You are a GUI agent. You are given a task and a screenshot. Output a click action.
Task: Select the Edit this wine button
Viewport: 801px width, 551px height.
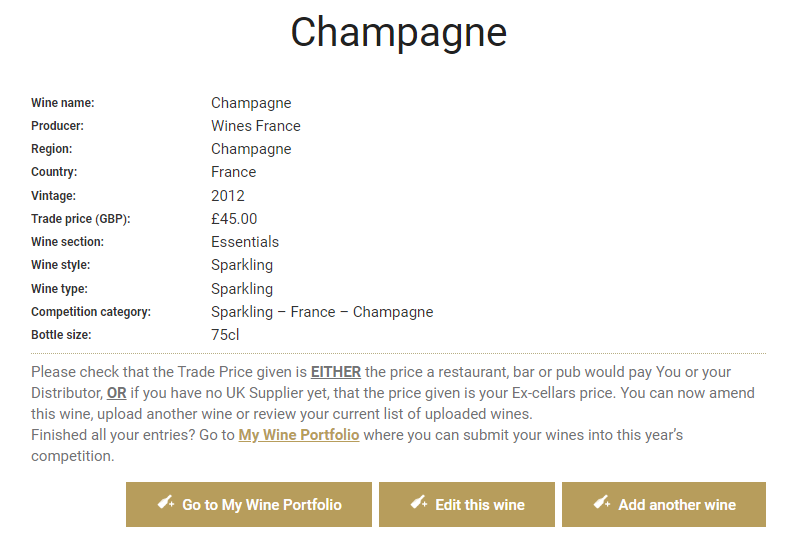click(467, 505)
